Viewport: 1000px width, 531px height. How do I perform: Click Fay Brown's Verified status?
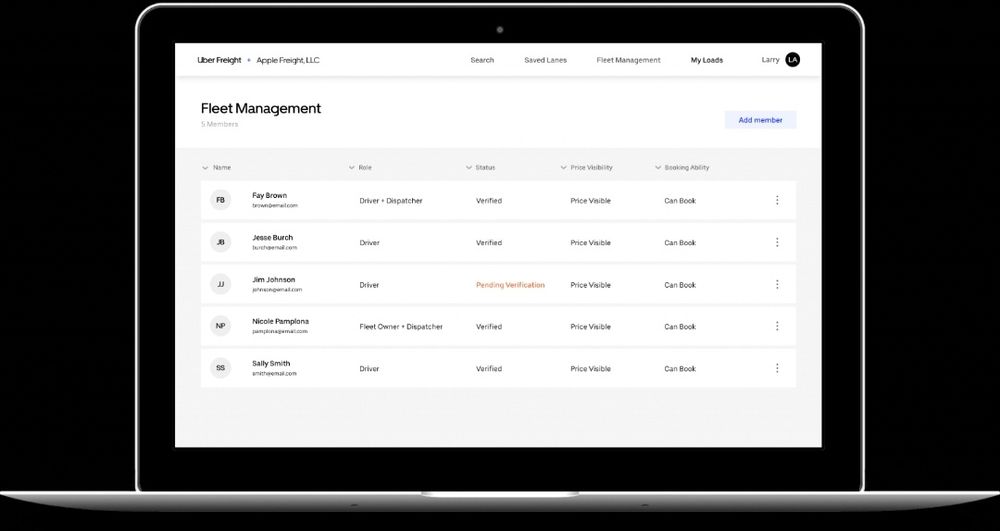(x=489, y=201)
